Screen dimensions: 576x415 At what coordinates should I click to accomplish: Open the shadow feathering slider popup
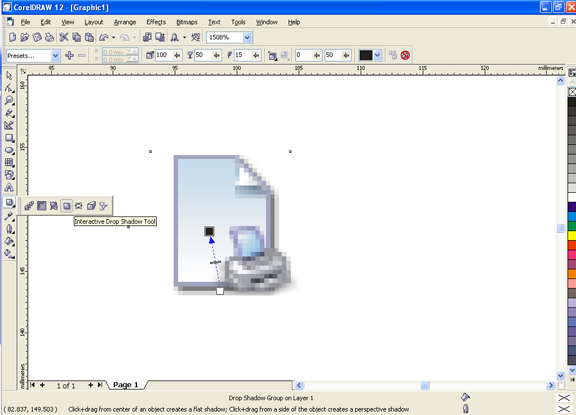tap(256, 55)
